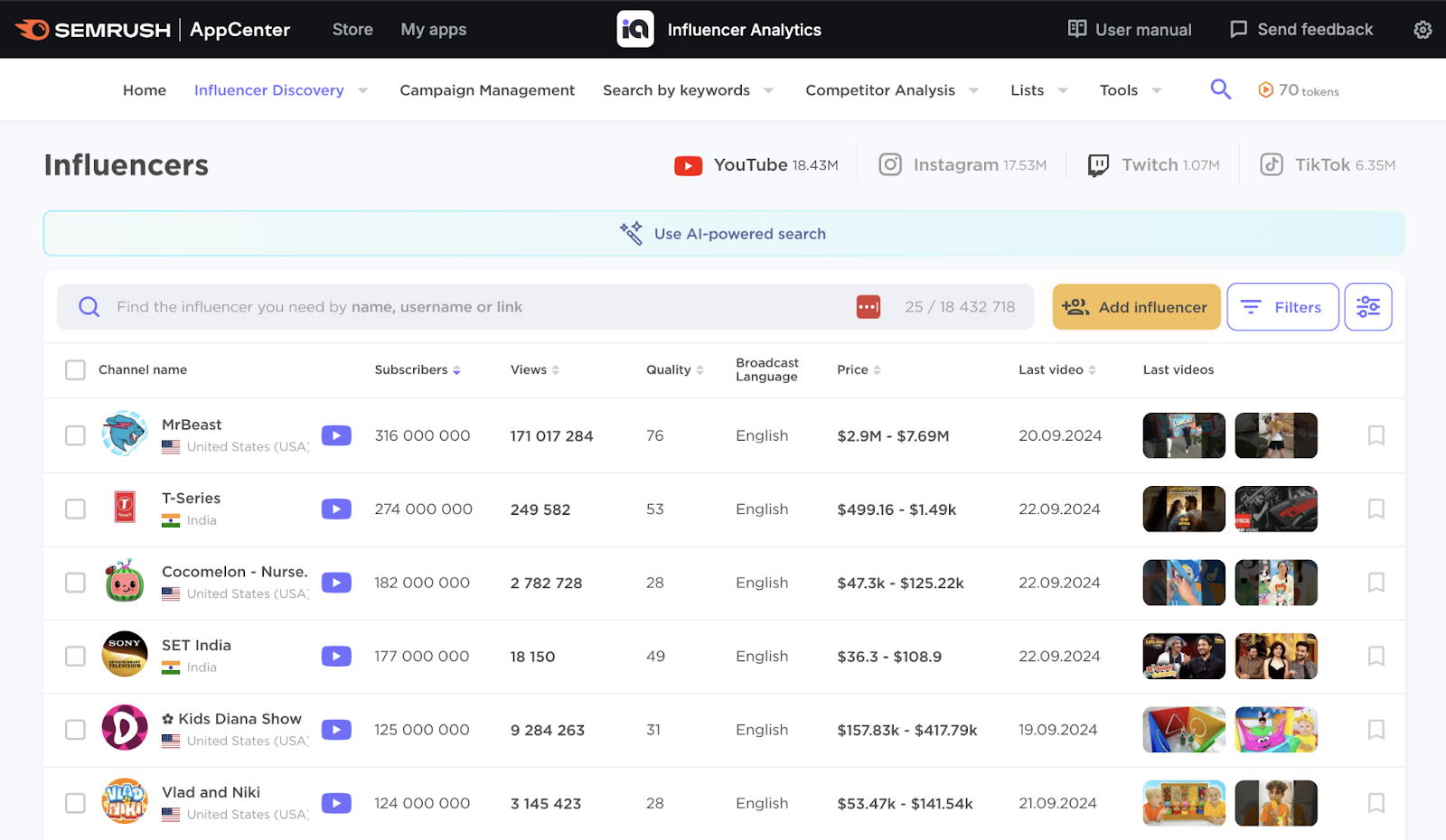This screenshot has height=840, width=1446.
Task: Open Cocomelon YouTube channel play icon
Action: pos(336,583)
